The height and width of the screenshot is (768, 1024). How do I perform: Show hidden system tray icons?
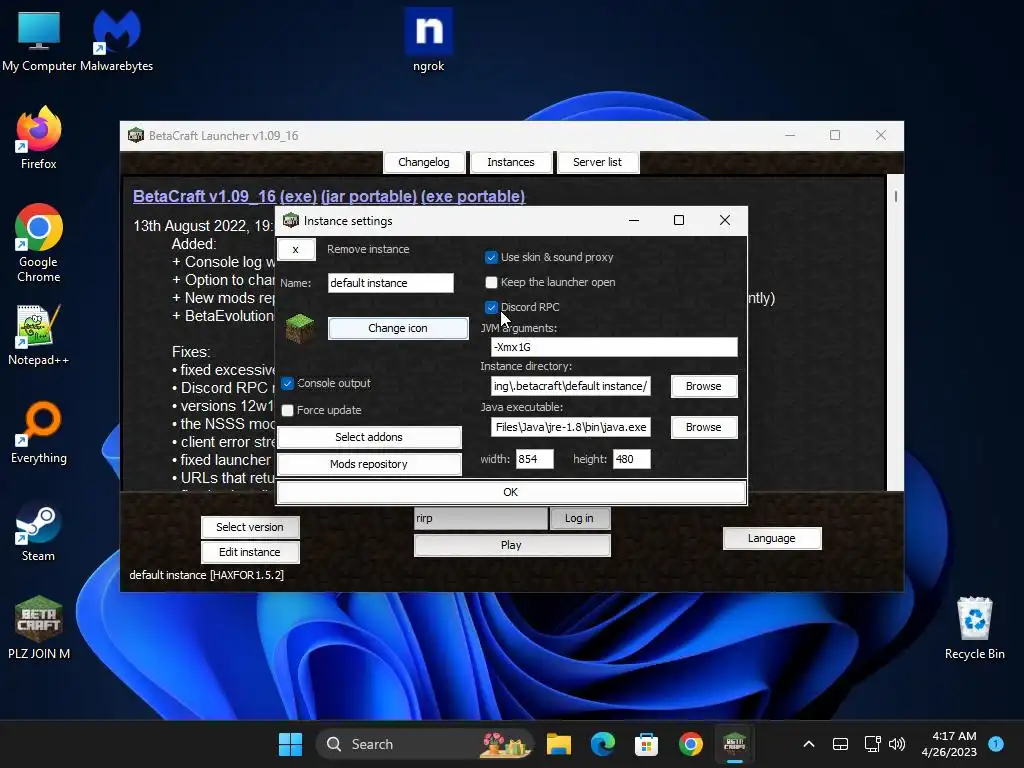808,744
